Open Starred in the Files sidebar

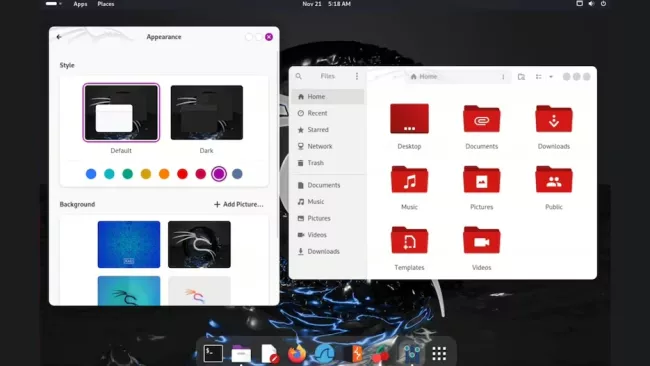click(327, 130)
